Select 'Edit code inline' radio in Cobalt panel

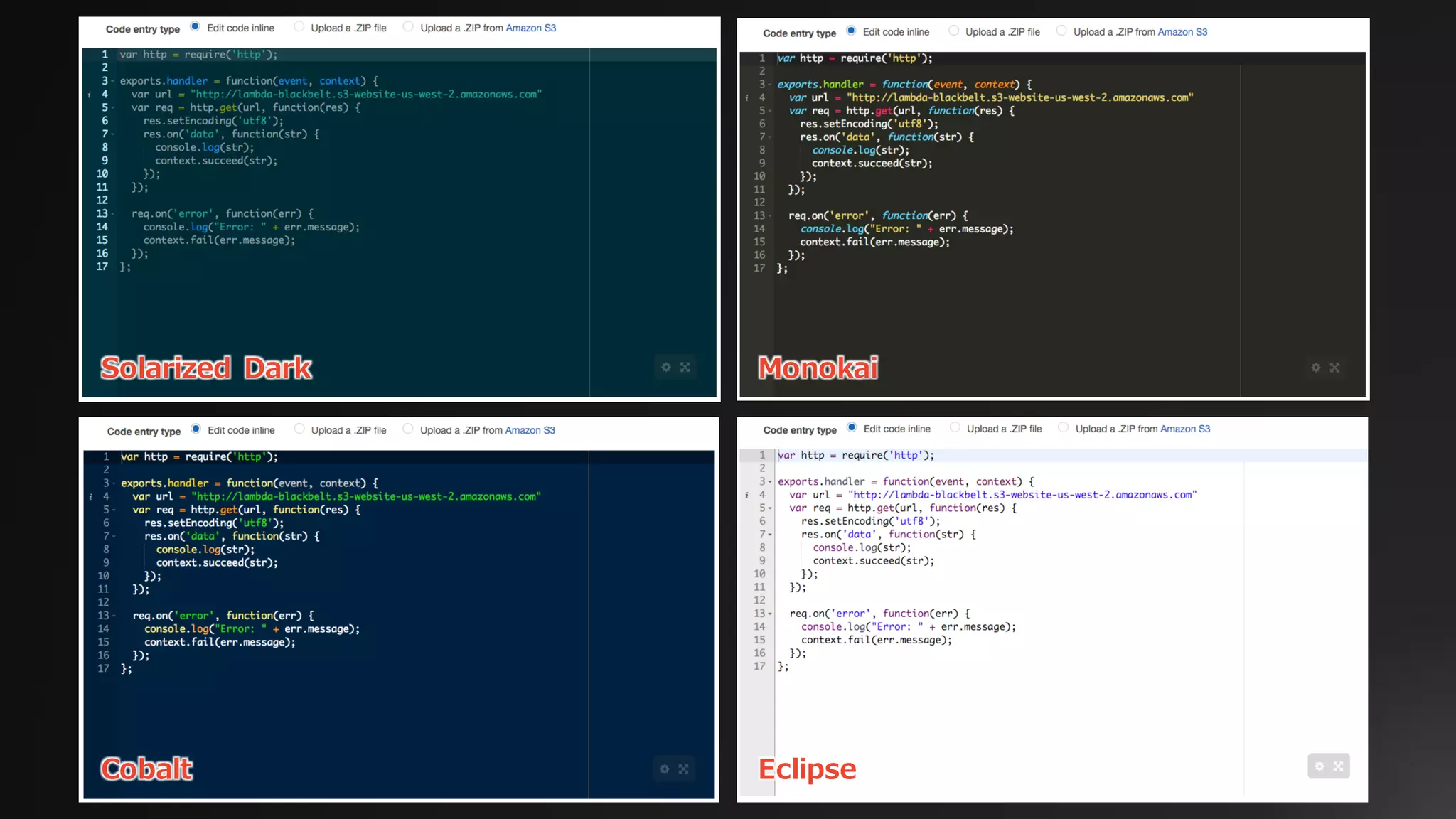(x=196, y=429)
